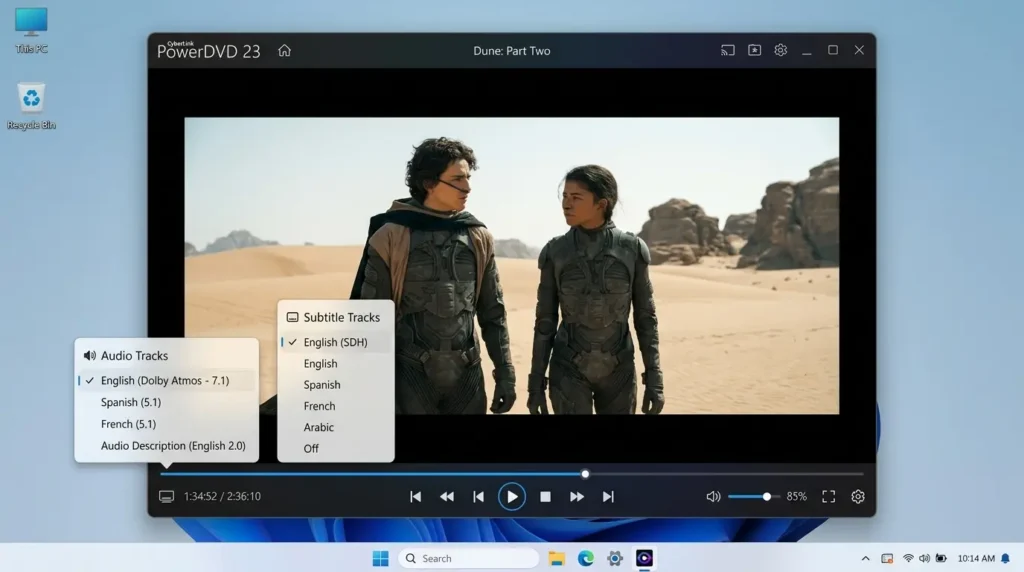The width and height of the screenshot is (1024, 572).
Task: Stop playback
Action: click(x=545, y=497)
